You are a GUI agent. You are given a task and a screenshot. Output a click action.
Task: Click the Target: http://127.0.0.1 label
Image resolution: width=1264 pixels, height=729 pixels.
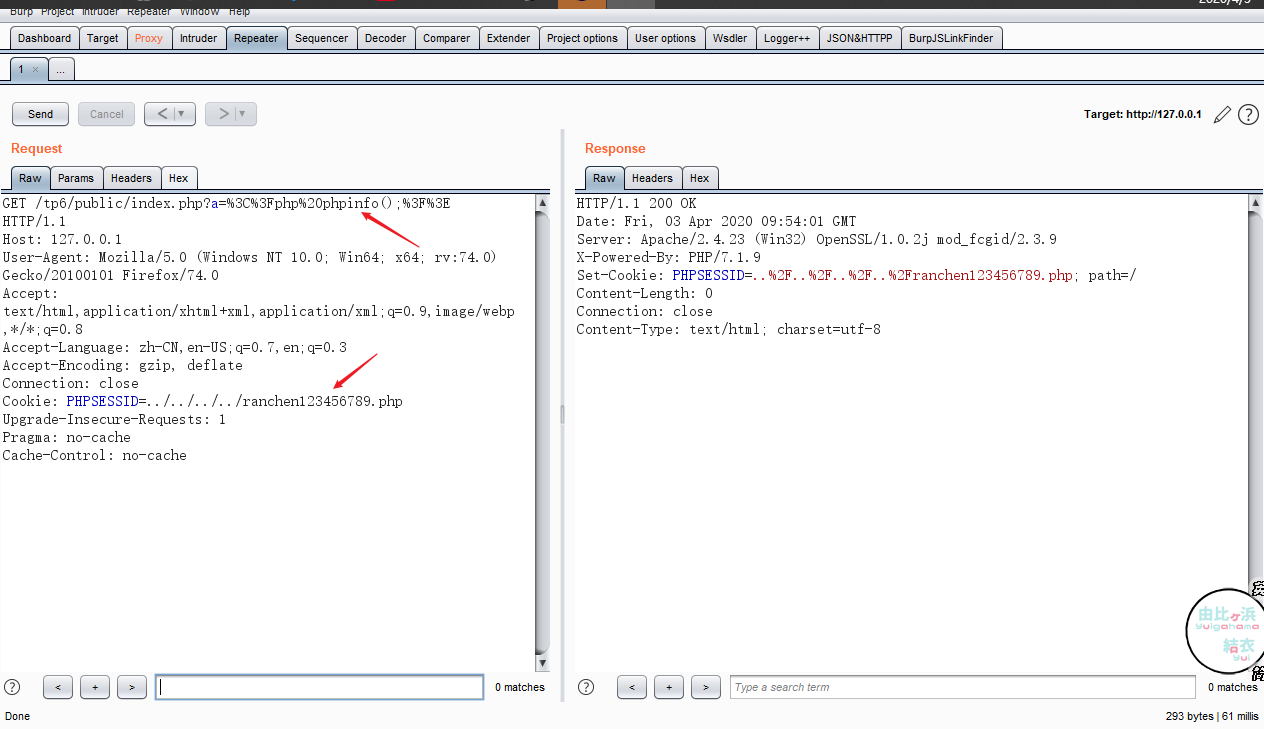1143,115
